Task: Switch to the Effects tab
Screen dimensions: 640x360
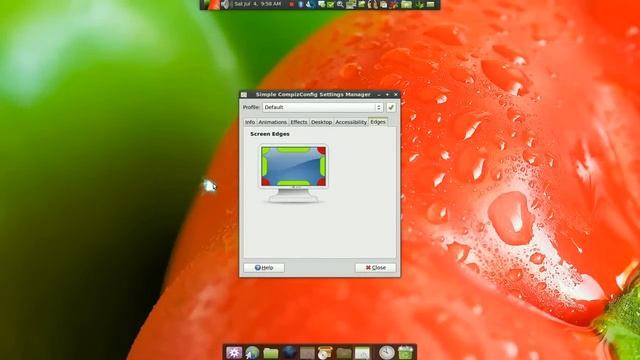Action: click(x=299, y=122)
